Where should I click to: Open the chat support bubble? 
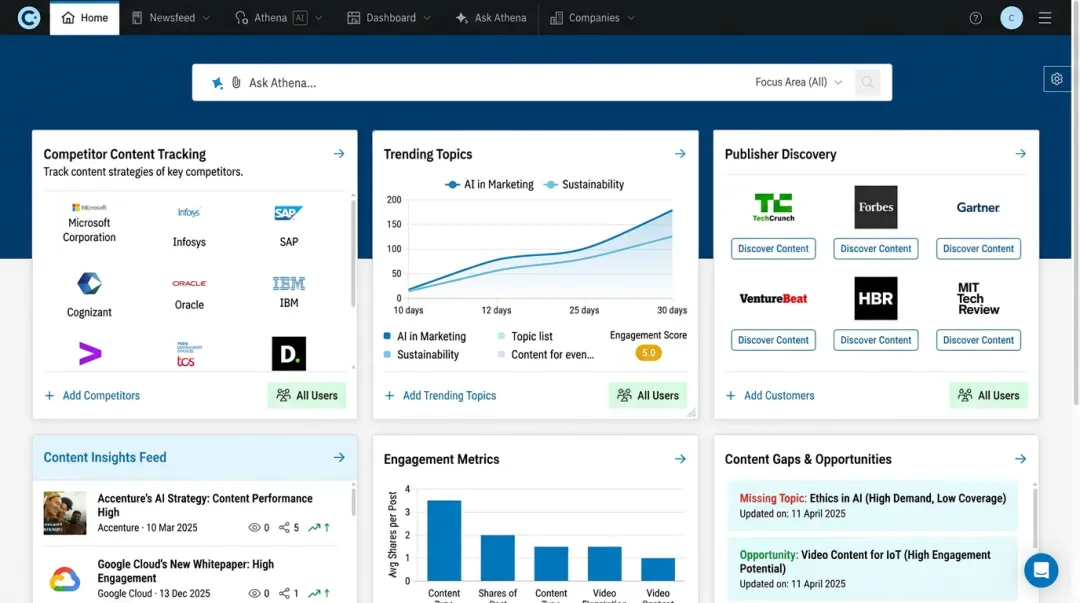point(1041,571)
